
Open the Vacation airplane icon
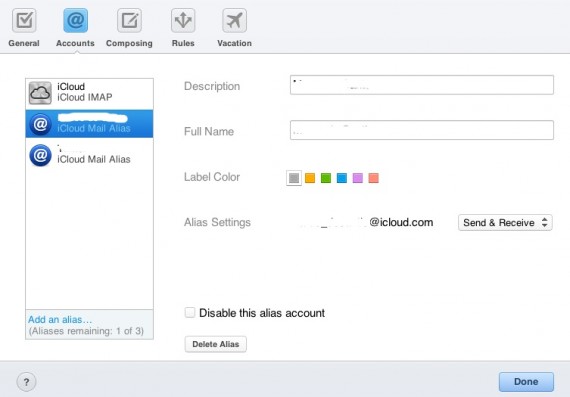click(234, 20)
